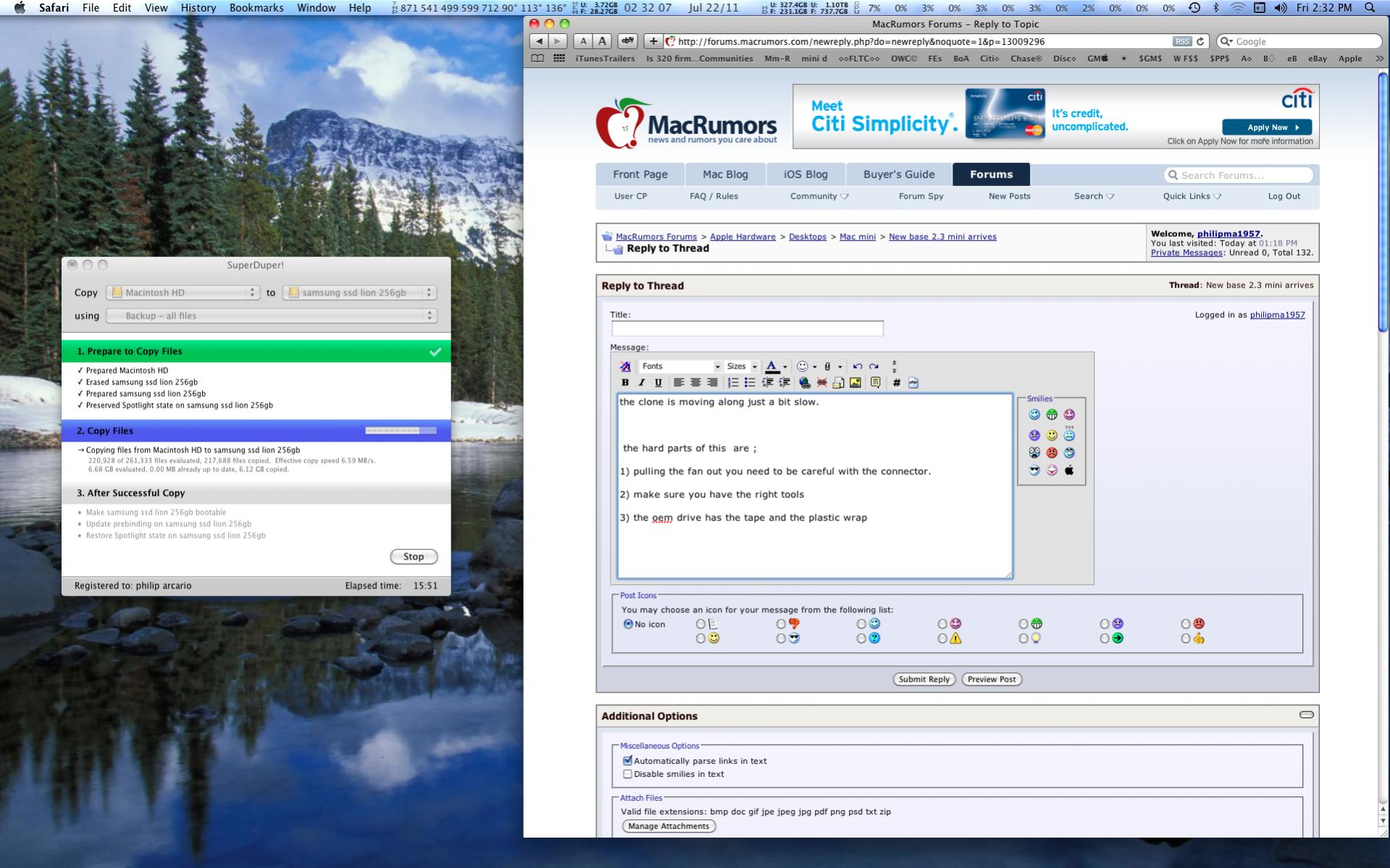Apply bold formatting to message text
The image size is (1390, 868).
pos(625,383)
